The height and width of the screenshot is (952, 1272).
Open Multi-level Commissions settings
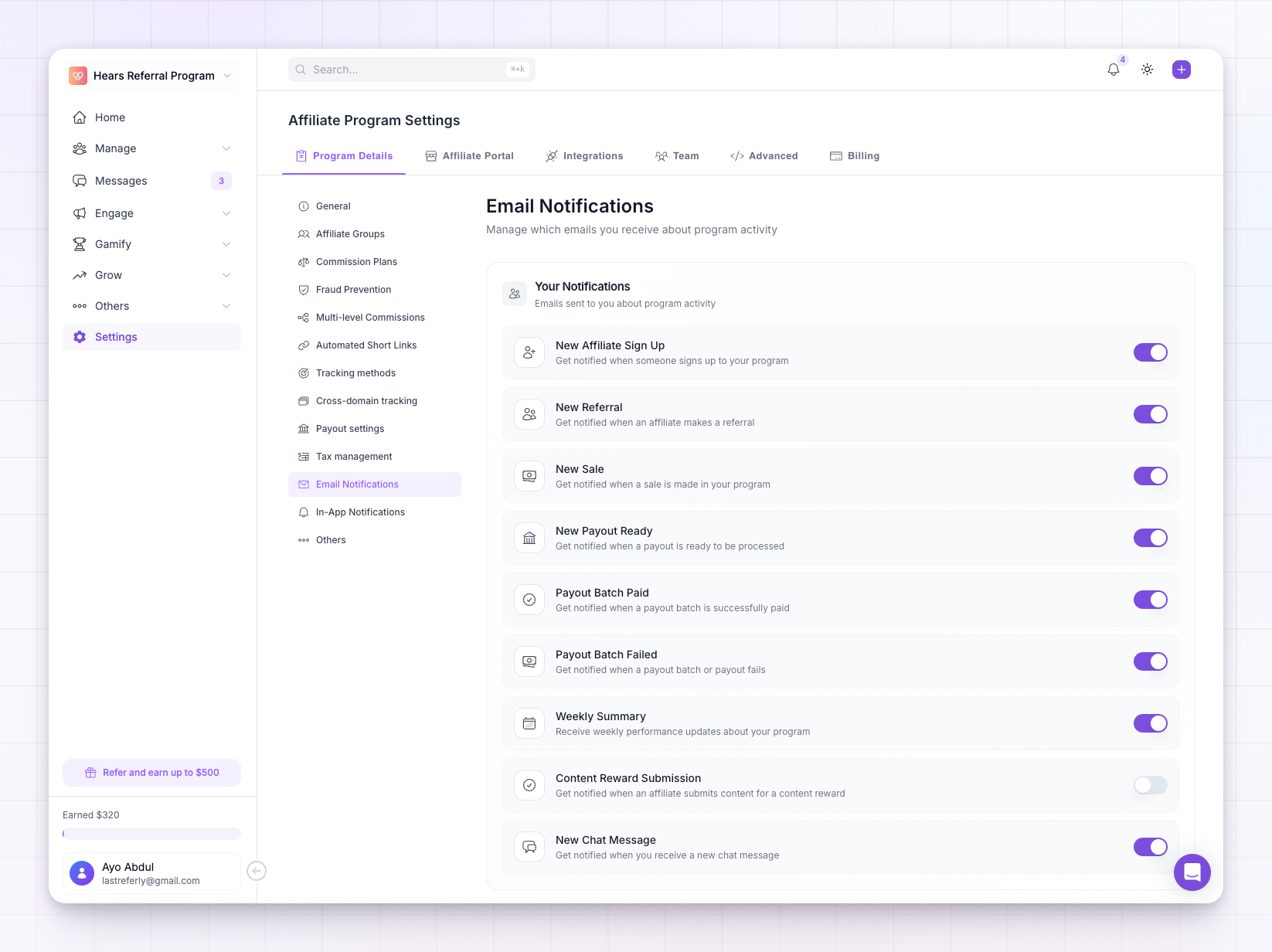[375, 318]
